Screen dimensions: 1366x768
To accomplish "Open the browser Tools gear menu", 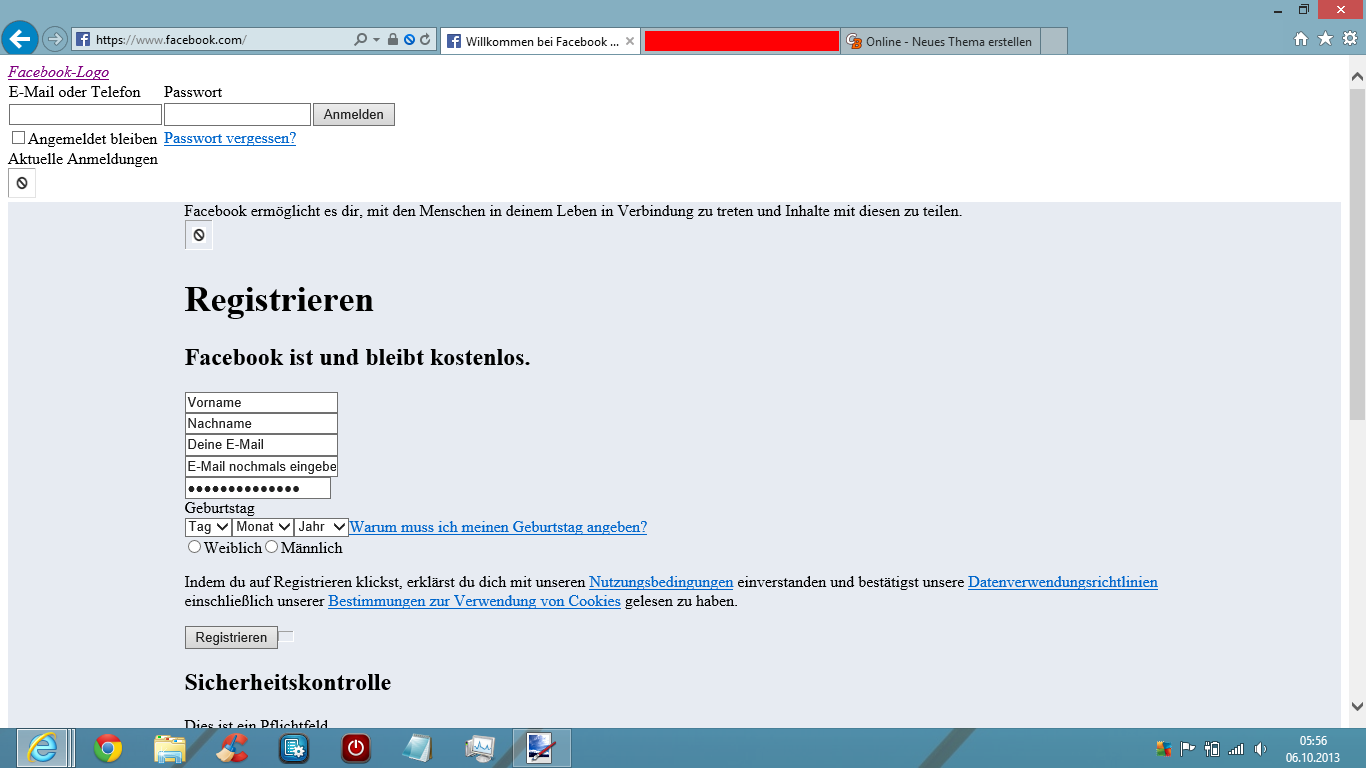I will pyautogui.click(x=1350, y=39).
